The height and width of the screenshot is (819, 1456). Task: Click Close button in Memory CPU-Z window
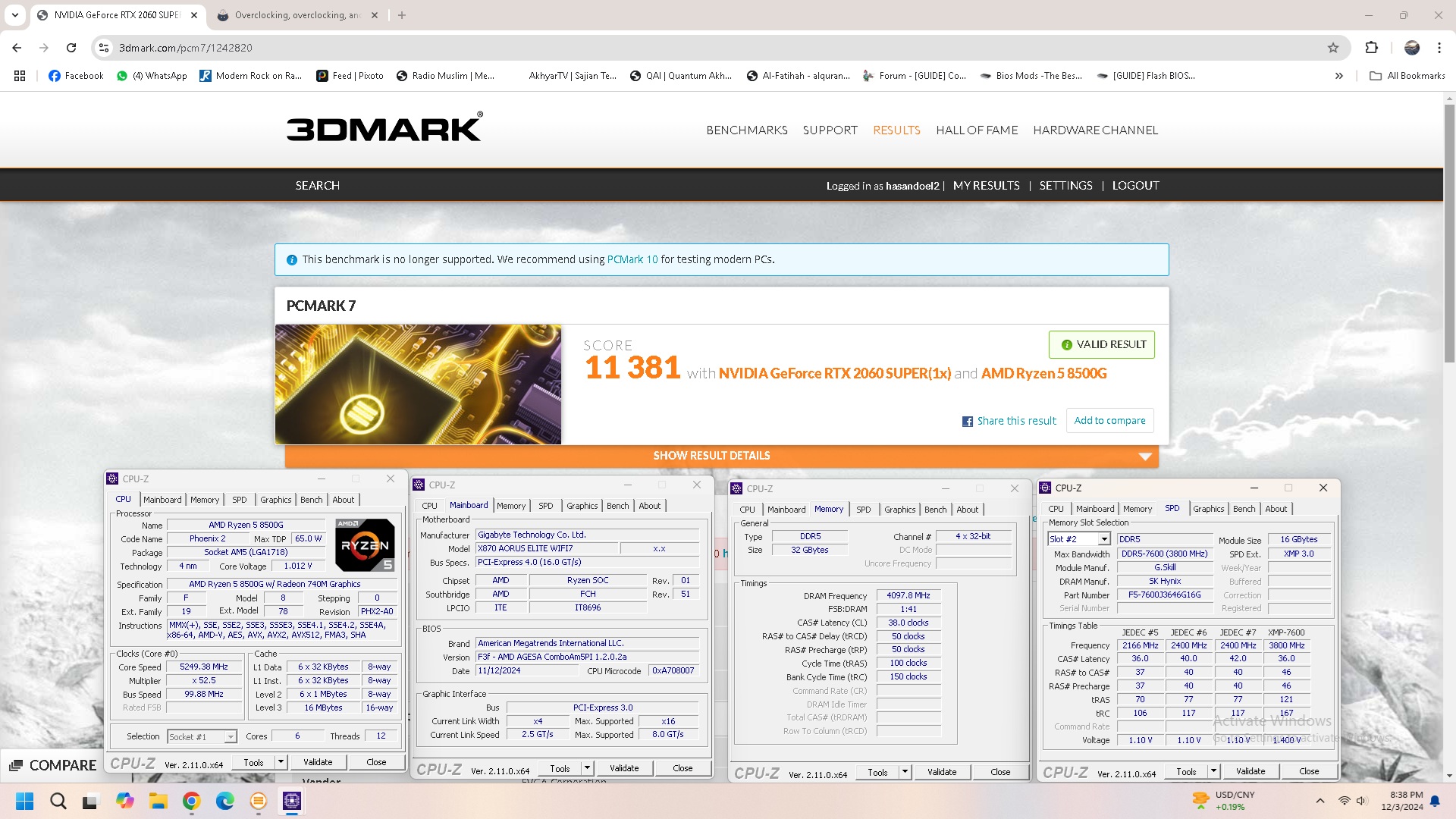point(1000,772)
